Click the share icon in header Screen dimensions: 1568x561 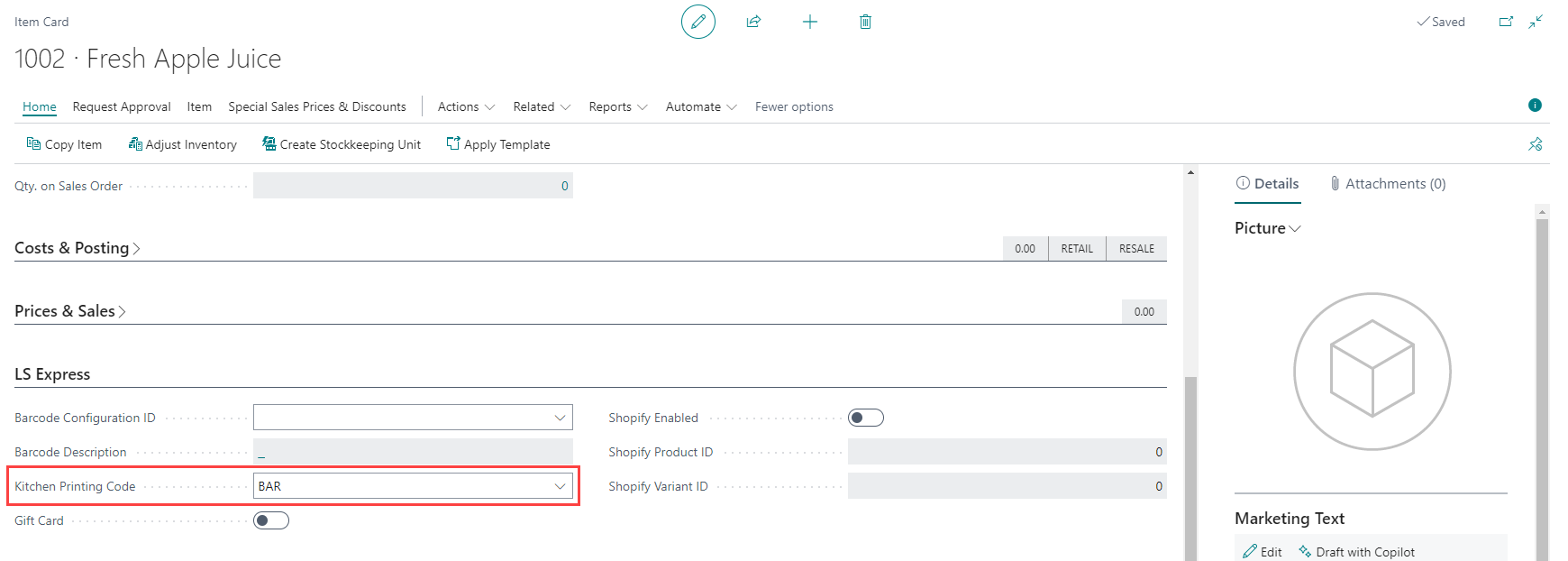pos(753,22)
